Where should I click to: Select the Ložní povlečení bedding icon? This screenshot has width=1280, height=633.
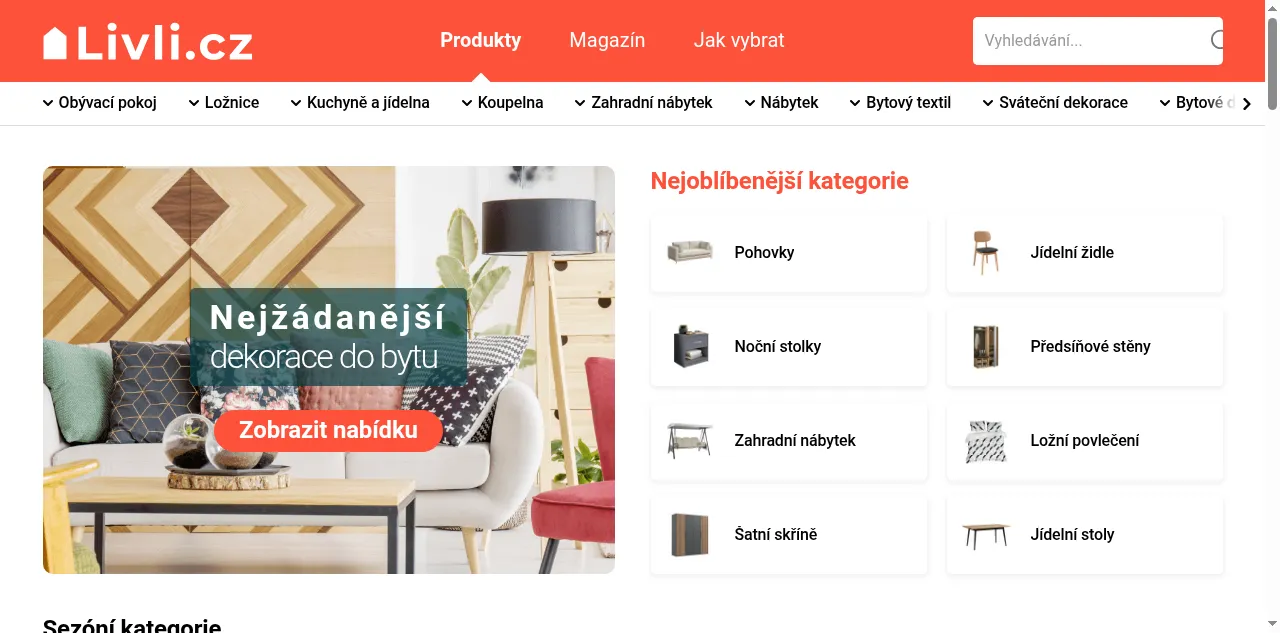[986, 440]
